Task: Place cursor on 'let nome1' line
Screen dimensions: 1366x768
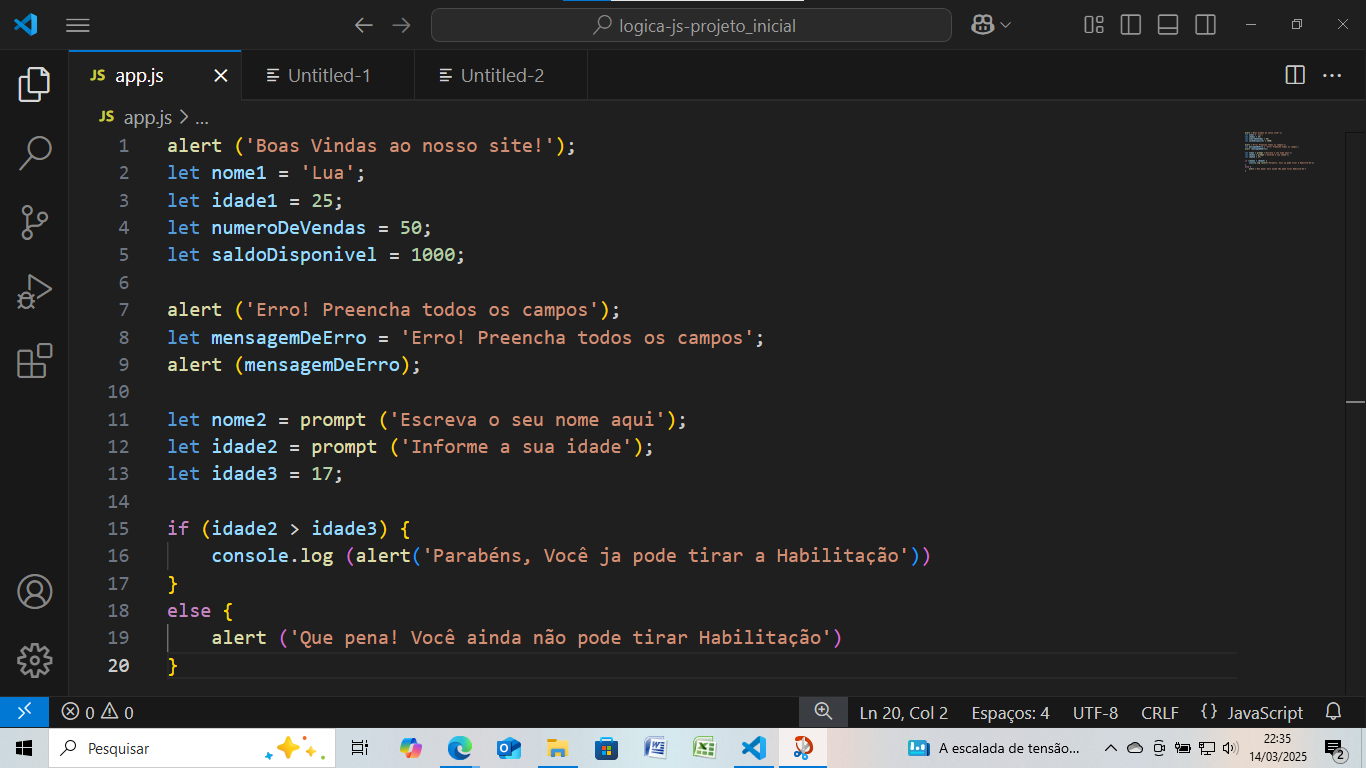Action: [266, 173]
